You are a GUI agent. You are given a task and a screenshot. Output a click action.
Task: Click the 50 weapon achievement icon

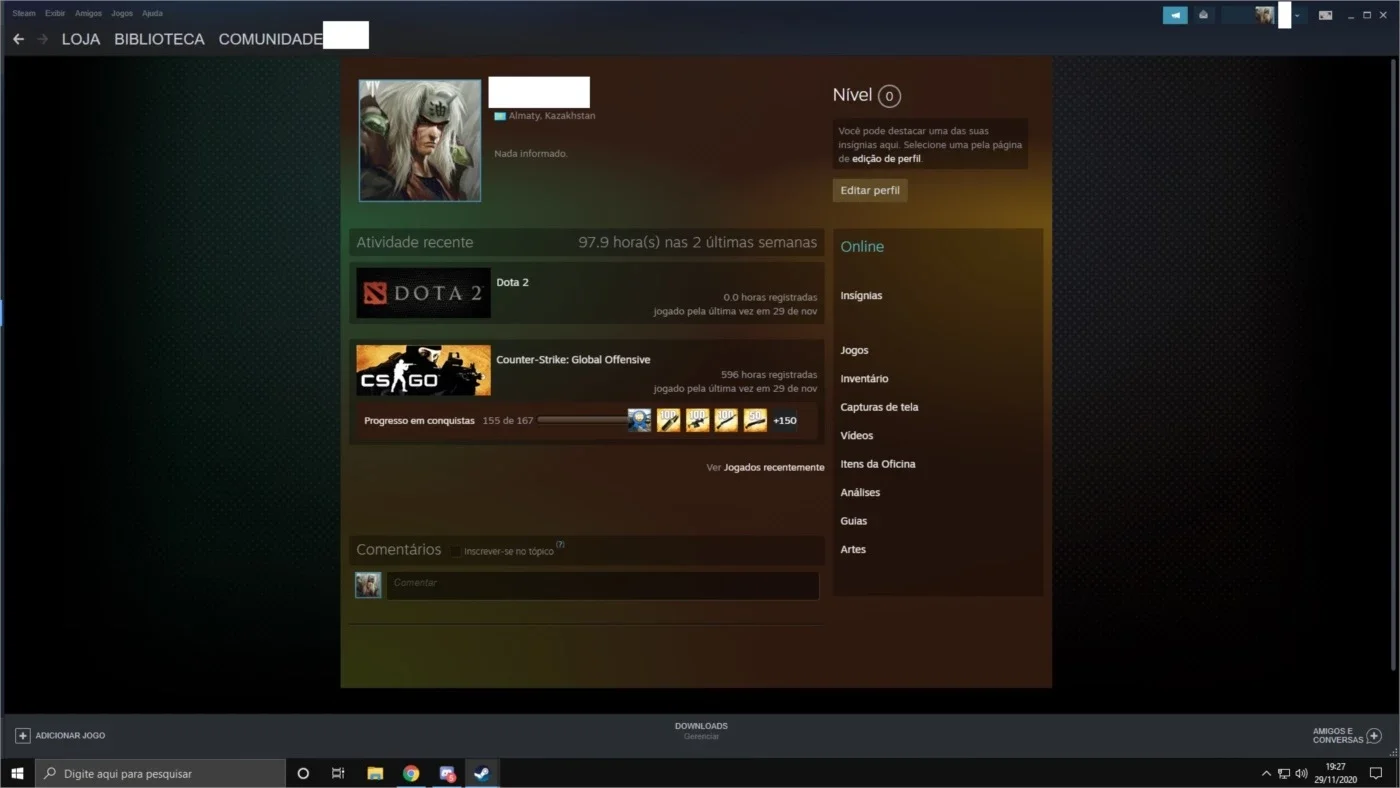click(755, 420)
